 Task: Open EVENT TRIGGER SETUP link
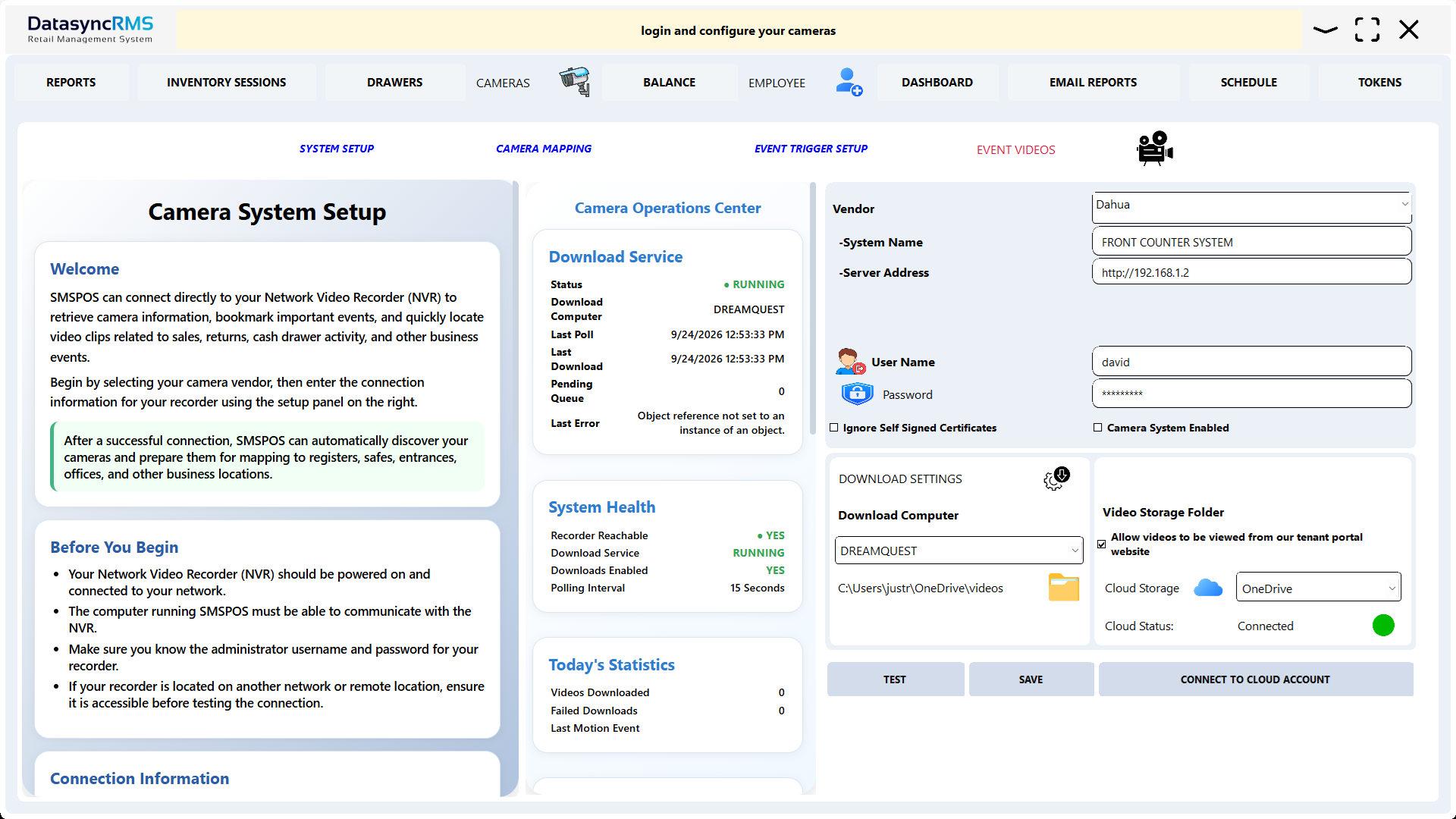pyautogui.click(x=811, y=149)
